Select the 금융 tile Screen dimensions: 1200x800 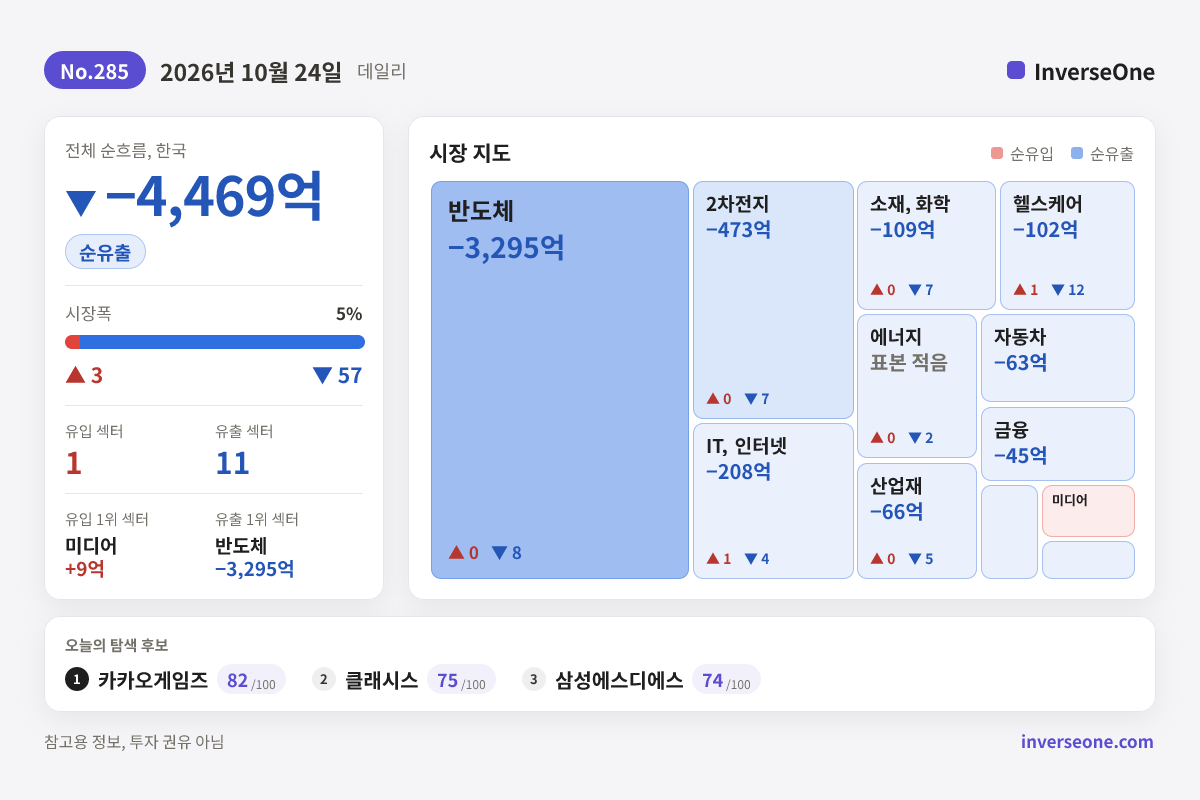tap(1058, 444)
